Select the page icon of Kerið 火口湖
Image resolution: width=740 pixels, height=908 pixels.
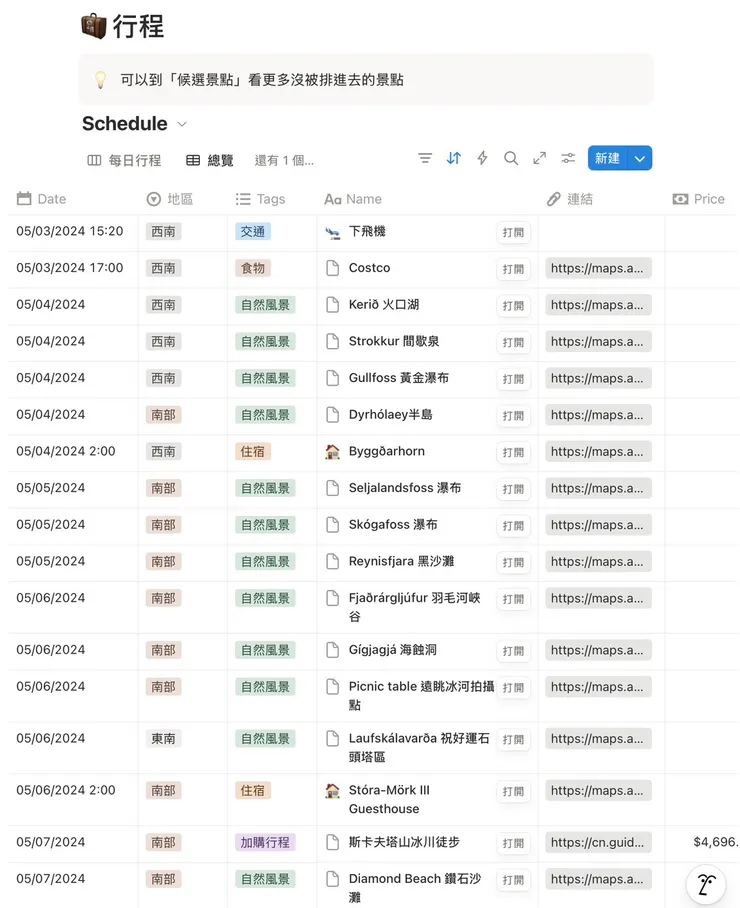(332, 305)
